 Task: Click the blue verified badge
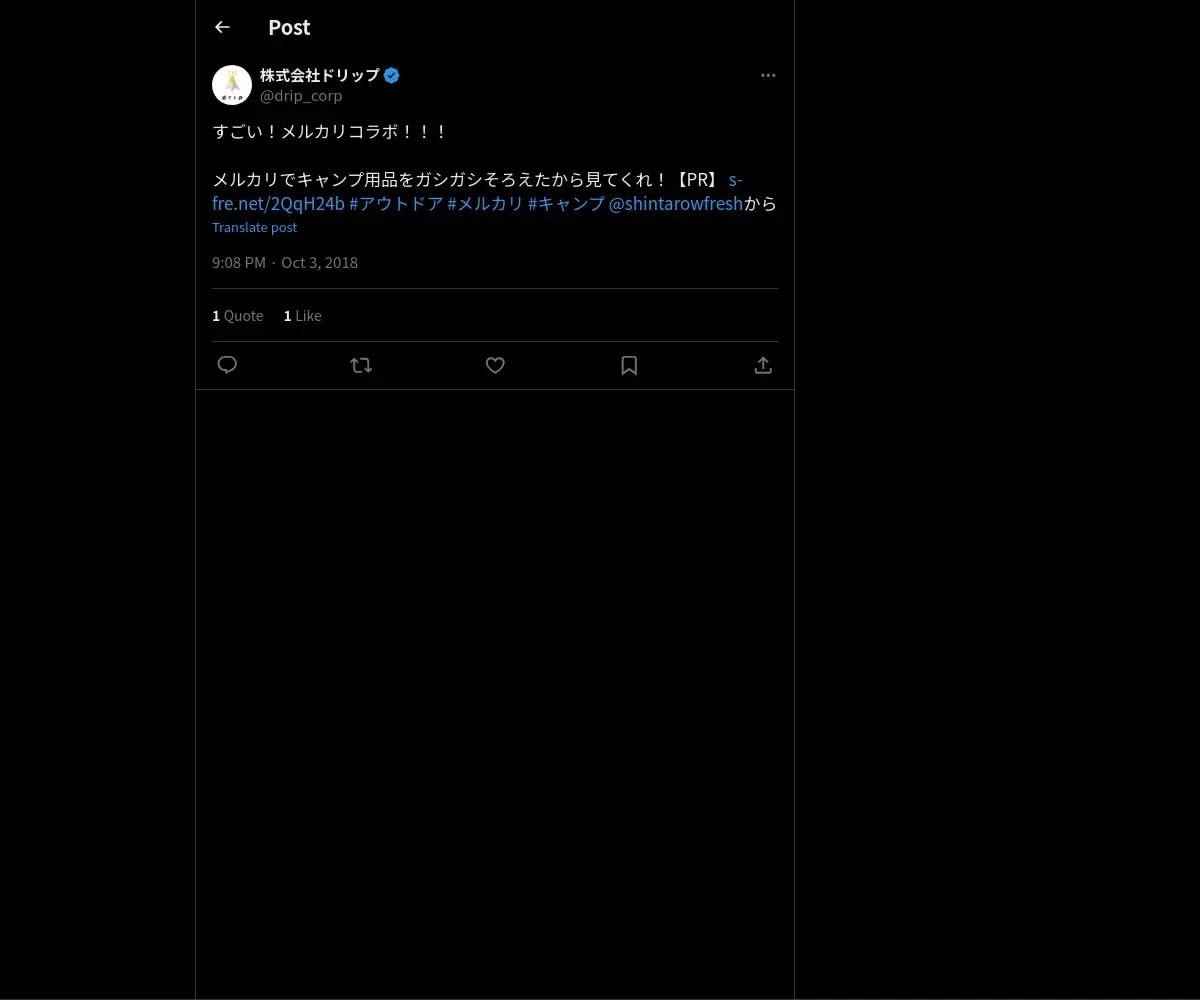[x=391, y=75]
